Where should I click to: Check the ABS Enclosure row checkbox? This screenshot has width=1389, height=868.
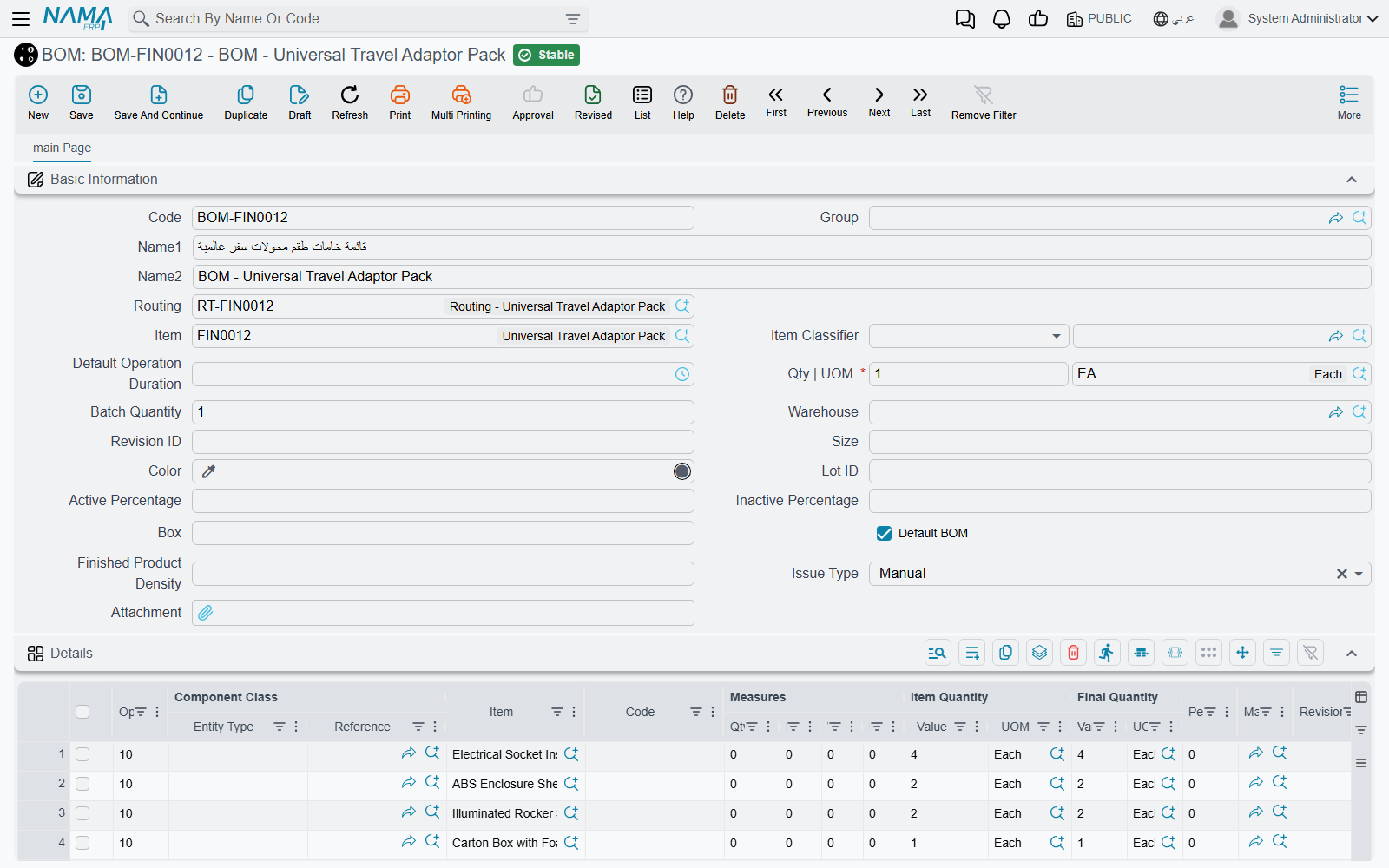[82, 784]
